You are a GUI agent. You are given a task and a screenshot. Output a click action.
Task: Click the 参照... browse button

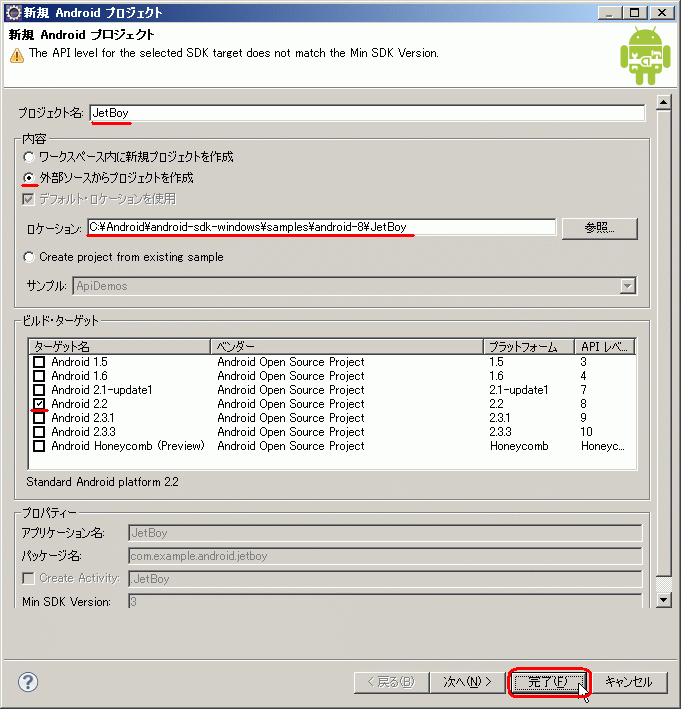(600, 228)
